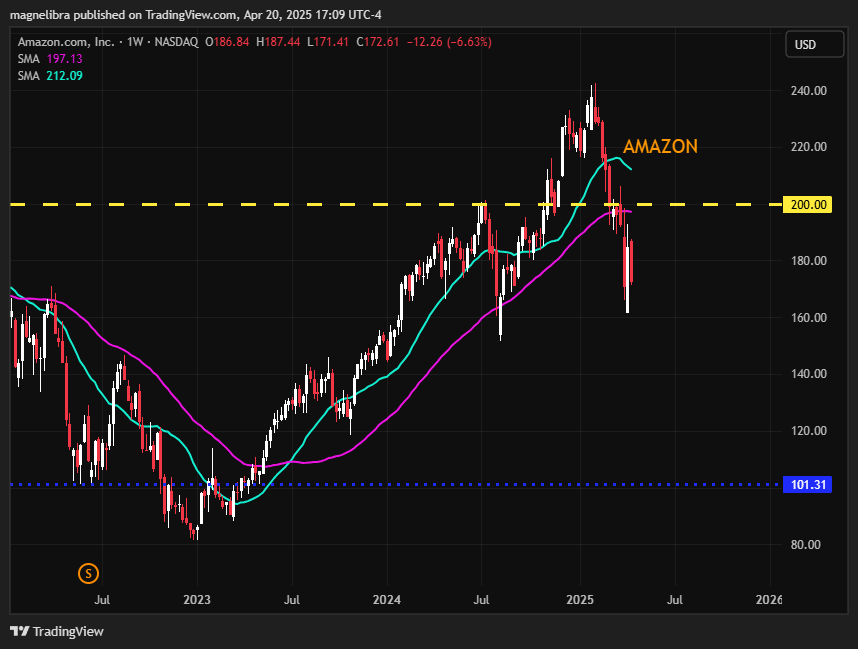858x649 pixels.
Task: Click the 120.00 price axis label
Action: (x=808, y=431)
